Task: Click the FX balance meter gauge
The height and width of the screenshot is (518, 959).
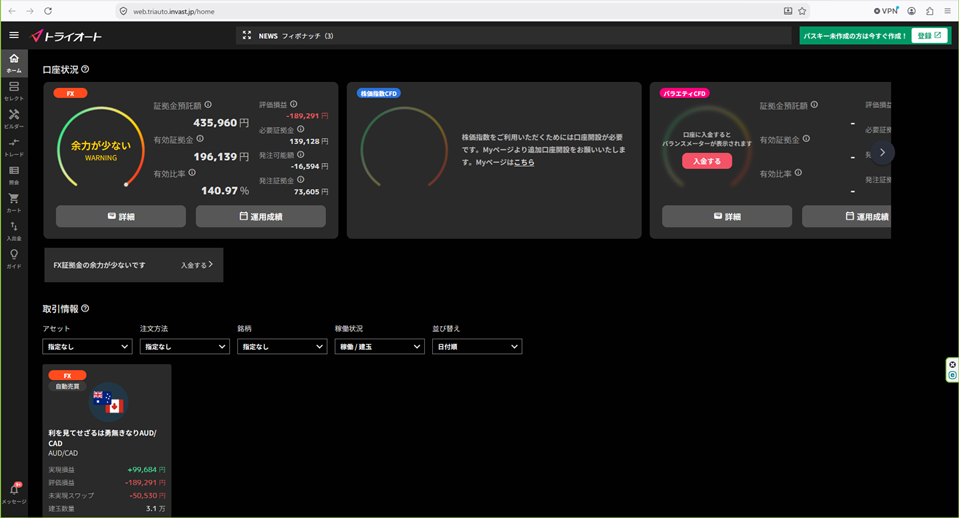Action: pyautogui.click(x=101, y=147)
